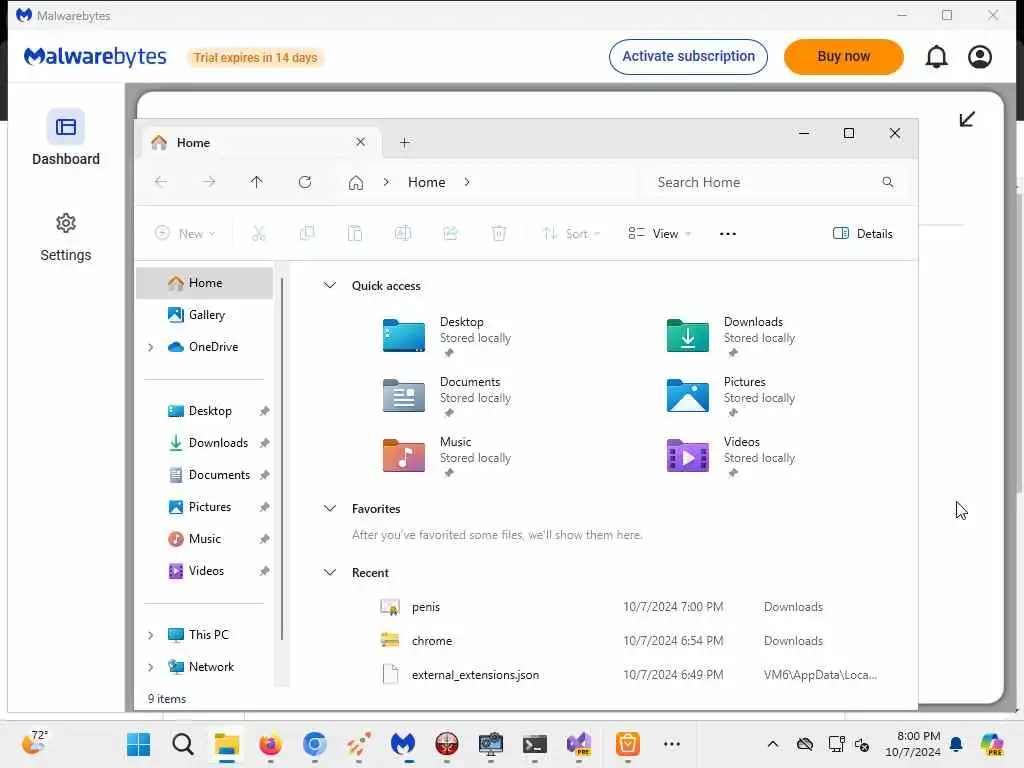This screenshot has width=1024, height=768.
Task: Close the Home tab
Action: [x=360, y=142]
